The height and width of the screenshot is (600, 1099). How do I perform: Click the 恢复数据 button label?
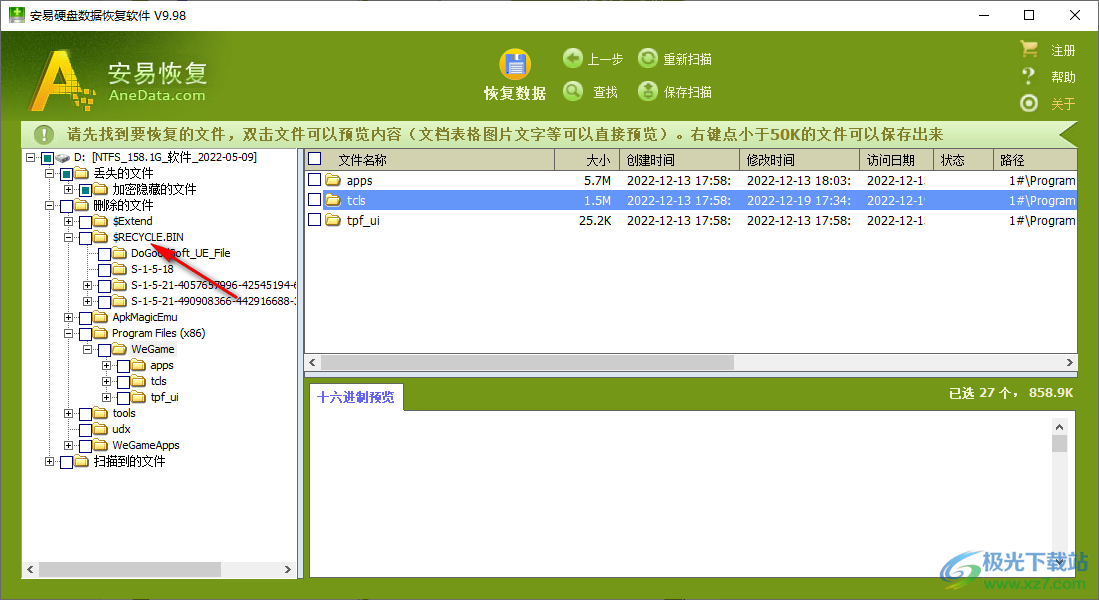(515, 93)
